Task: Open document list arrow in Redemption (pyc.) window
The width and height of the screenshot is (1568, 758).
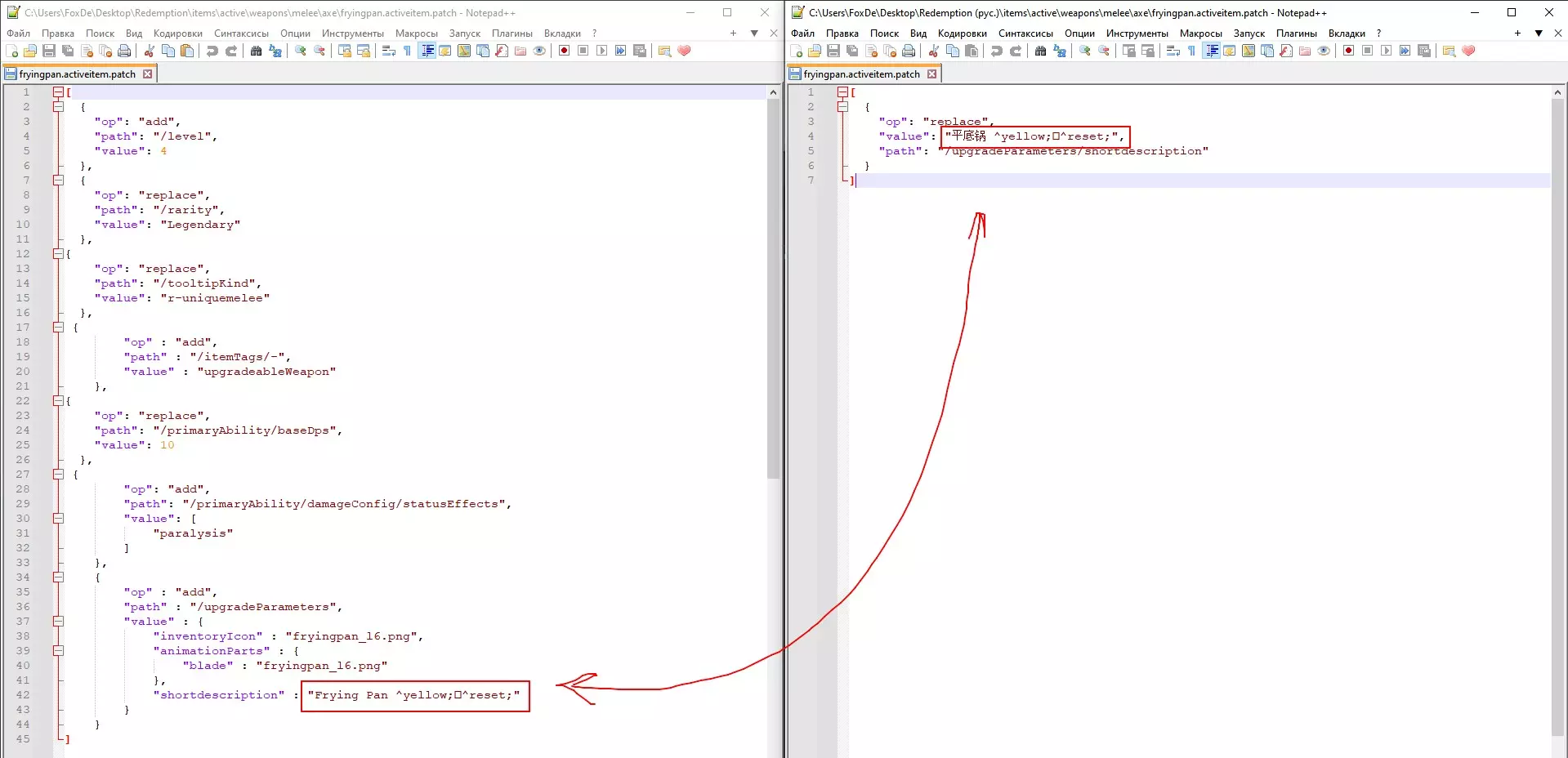Action: (x=1539, y=33)
